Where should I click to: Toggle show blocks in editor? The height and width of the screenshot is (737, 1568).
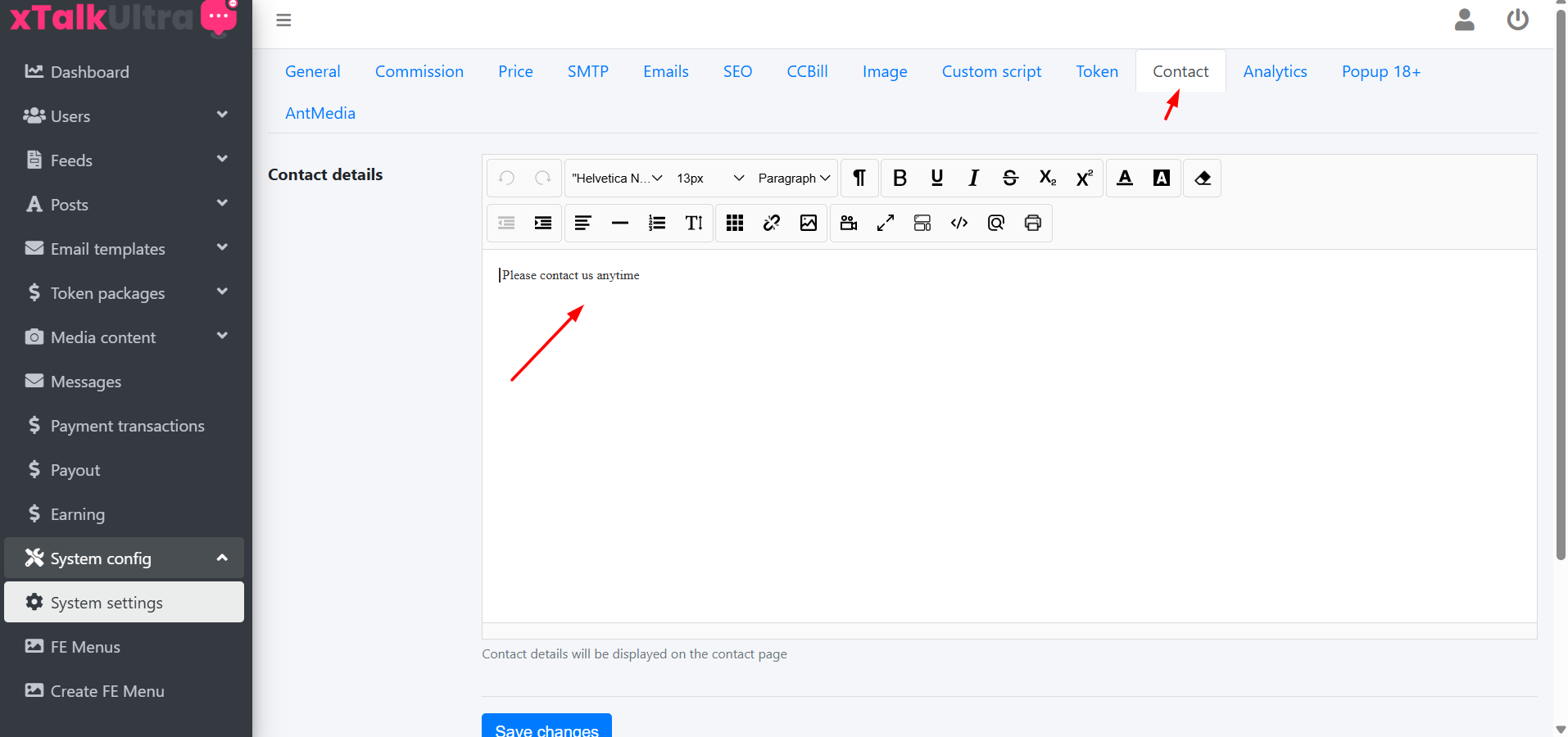922,223
